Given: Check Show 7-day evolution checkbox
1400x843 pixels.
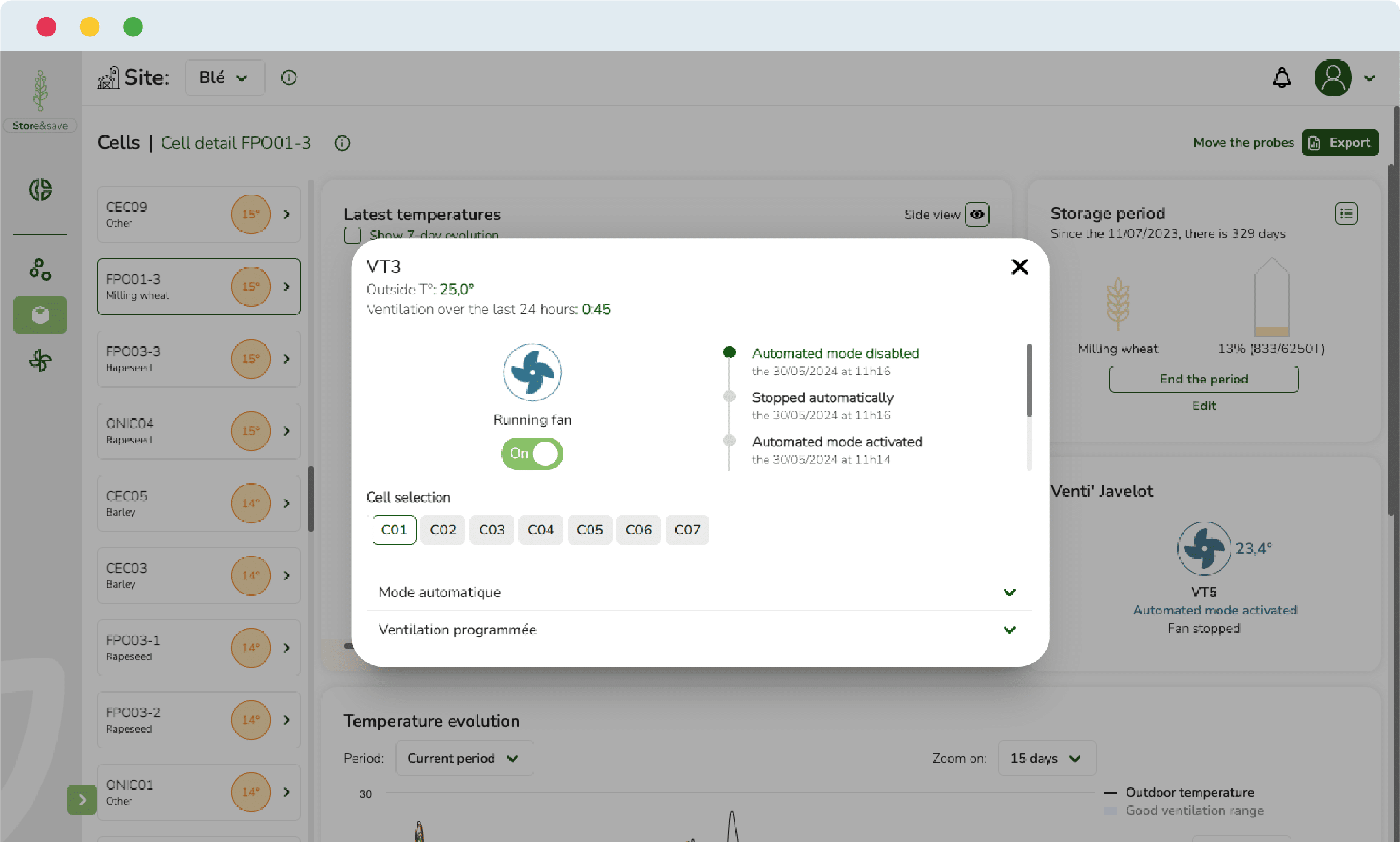Looking at the screenshot, I should 352,235.
